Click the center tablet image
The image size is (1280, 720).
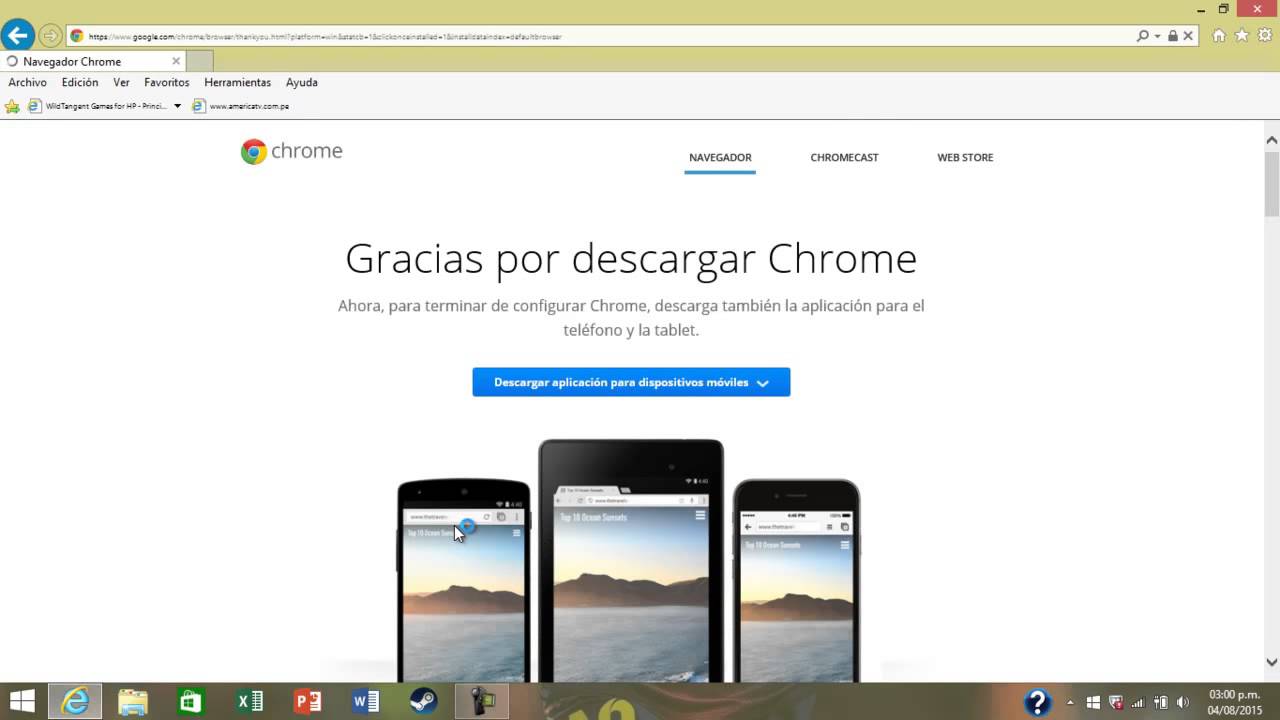tap(631, 560)
